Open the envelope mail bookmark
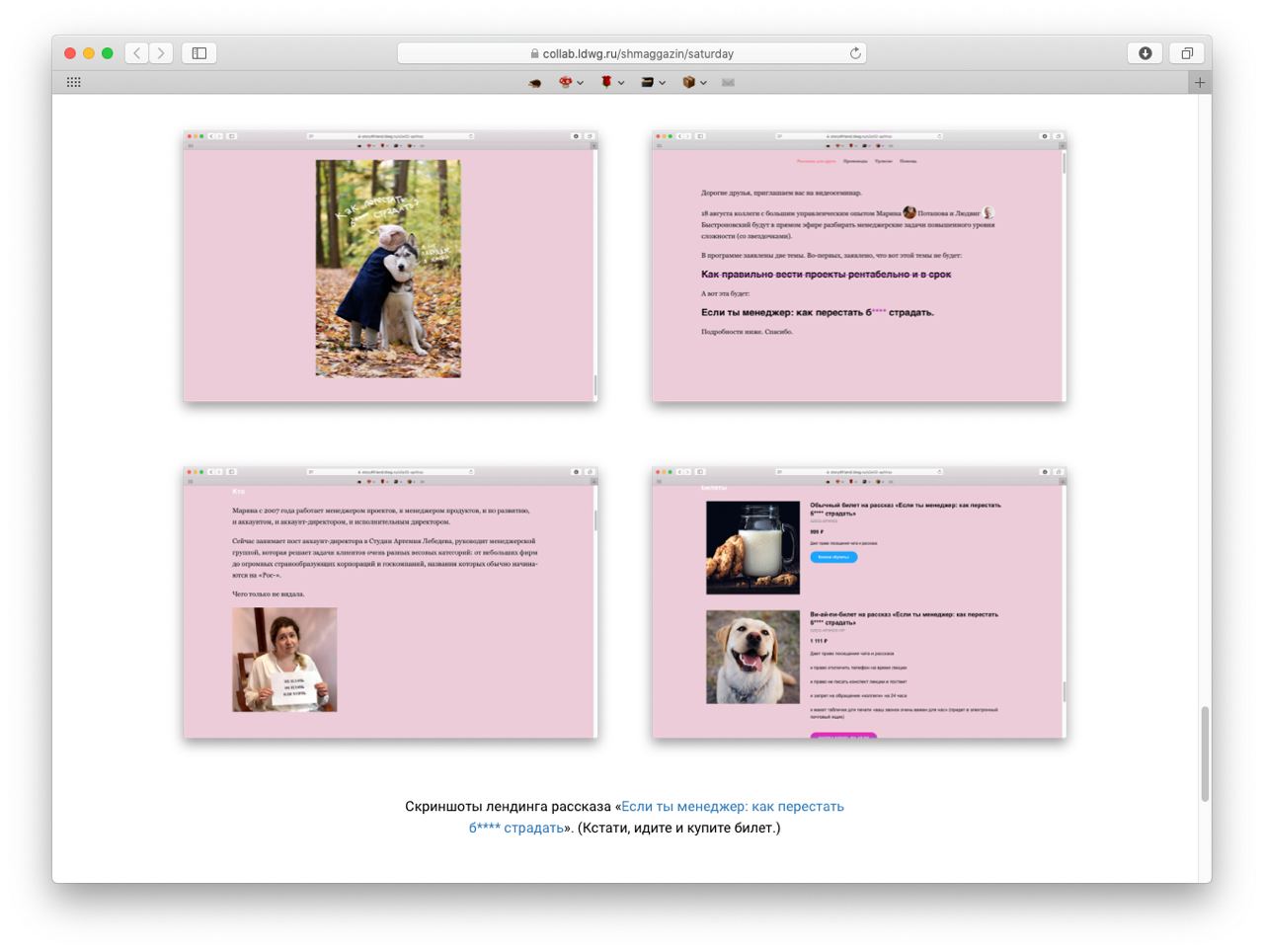1264x952 pixels. pyautogui.click(x=728, y=83)
